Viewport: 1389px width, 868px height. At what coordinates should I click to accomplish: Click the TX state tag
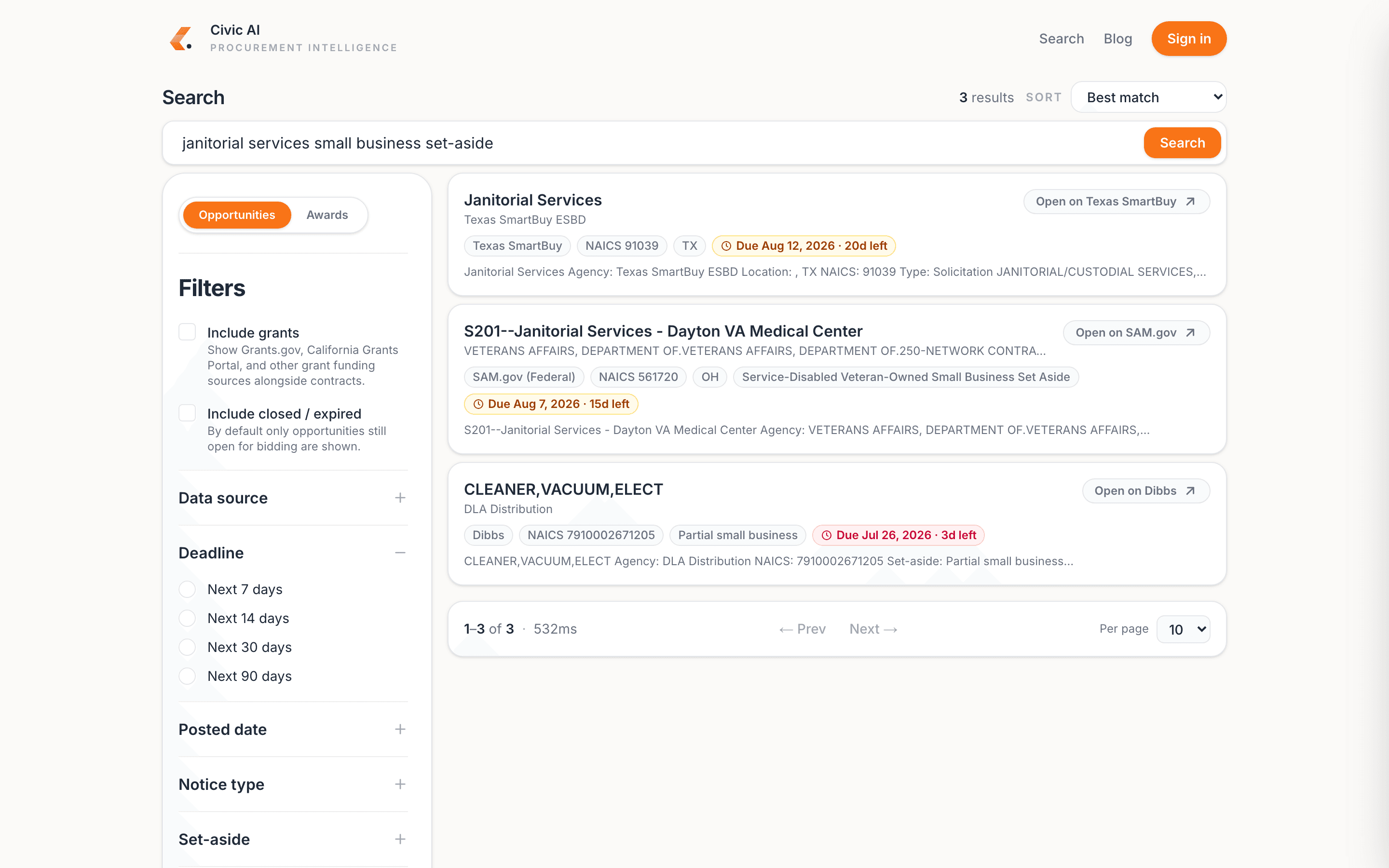[x=689, y=246]
